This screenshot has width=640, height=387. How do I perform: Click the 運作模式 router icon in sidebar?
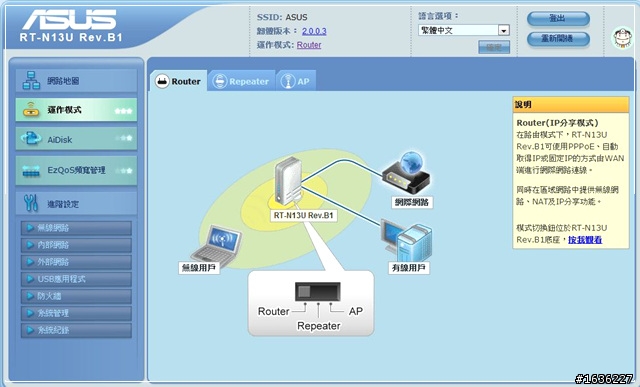31,109
